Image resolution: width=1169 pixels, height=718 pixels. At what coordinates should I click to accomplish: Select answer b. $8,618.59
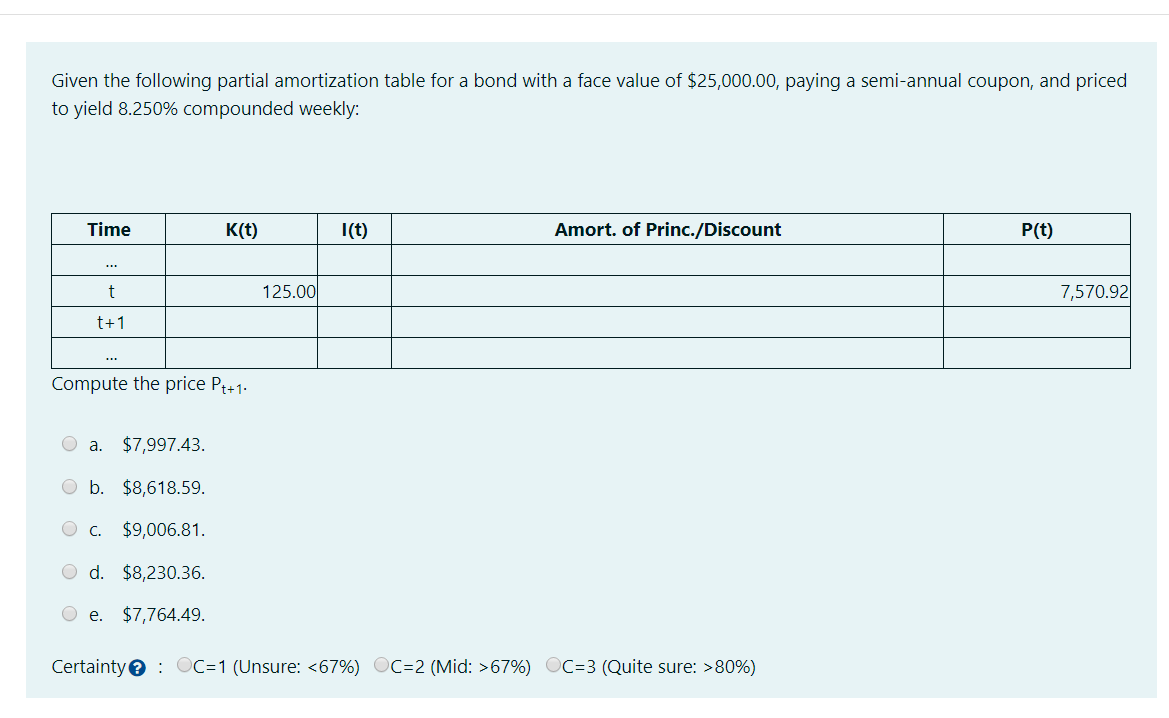tap(69, 486)
